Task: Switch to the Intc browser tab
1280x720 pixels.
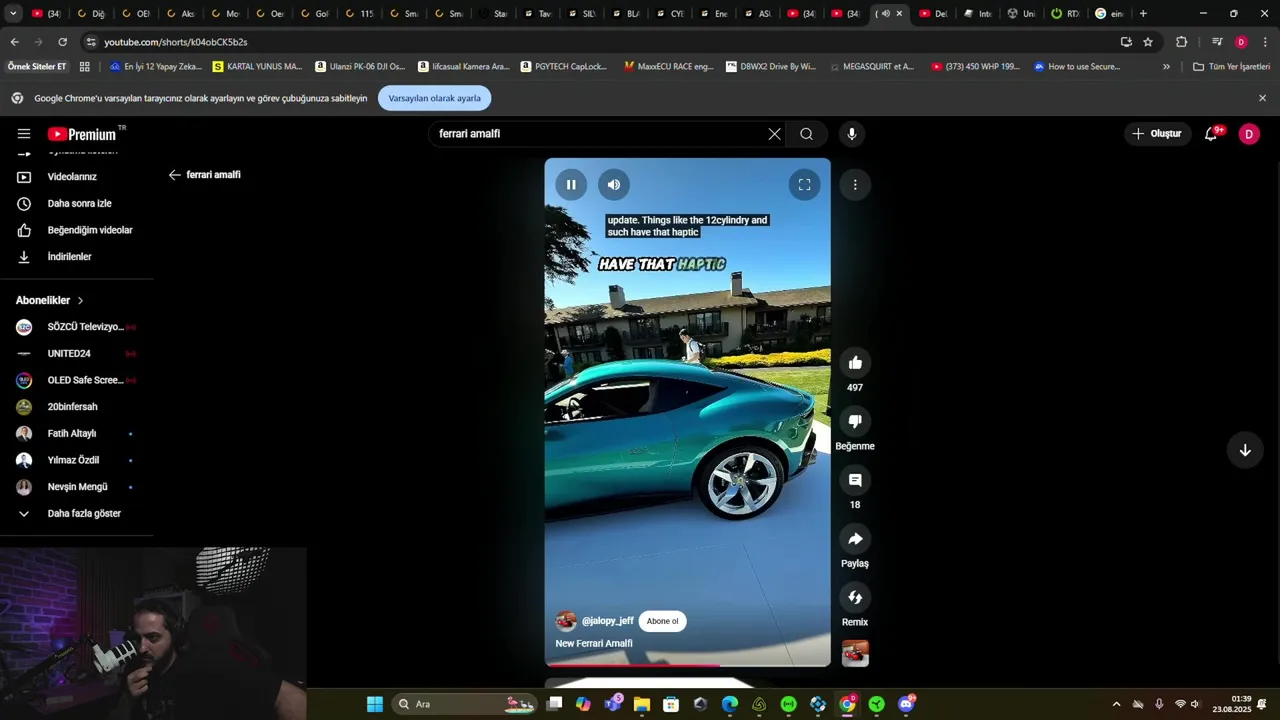Action: pyautogui.click(x=978, y=14)
